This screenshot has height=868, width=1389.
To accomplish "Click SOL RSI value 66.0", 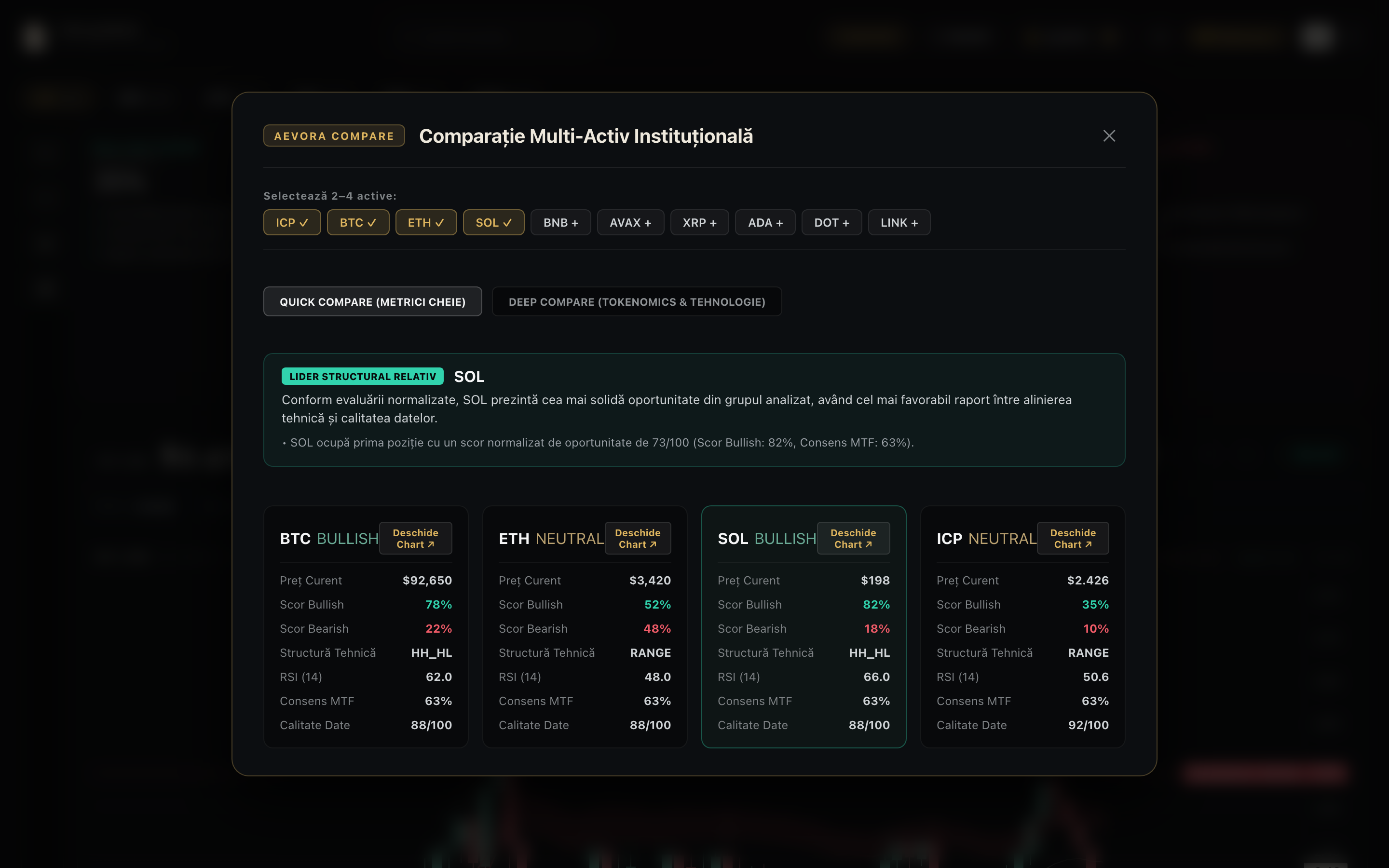I will [x=876, y=677].
